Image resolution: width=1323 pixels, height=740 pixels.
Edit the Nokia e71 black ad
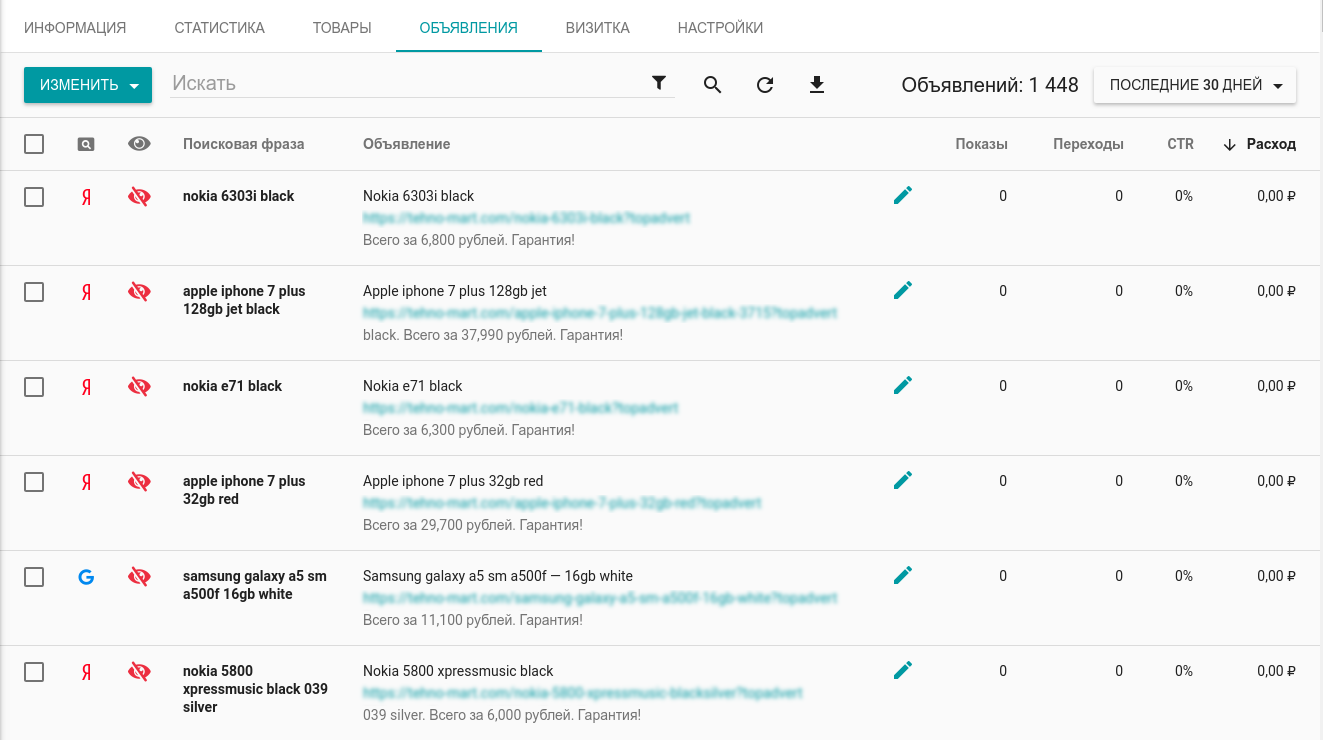[903, 385]
